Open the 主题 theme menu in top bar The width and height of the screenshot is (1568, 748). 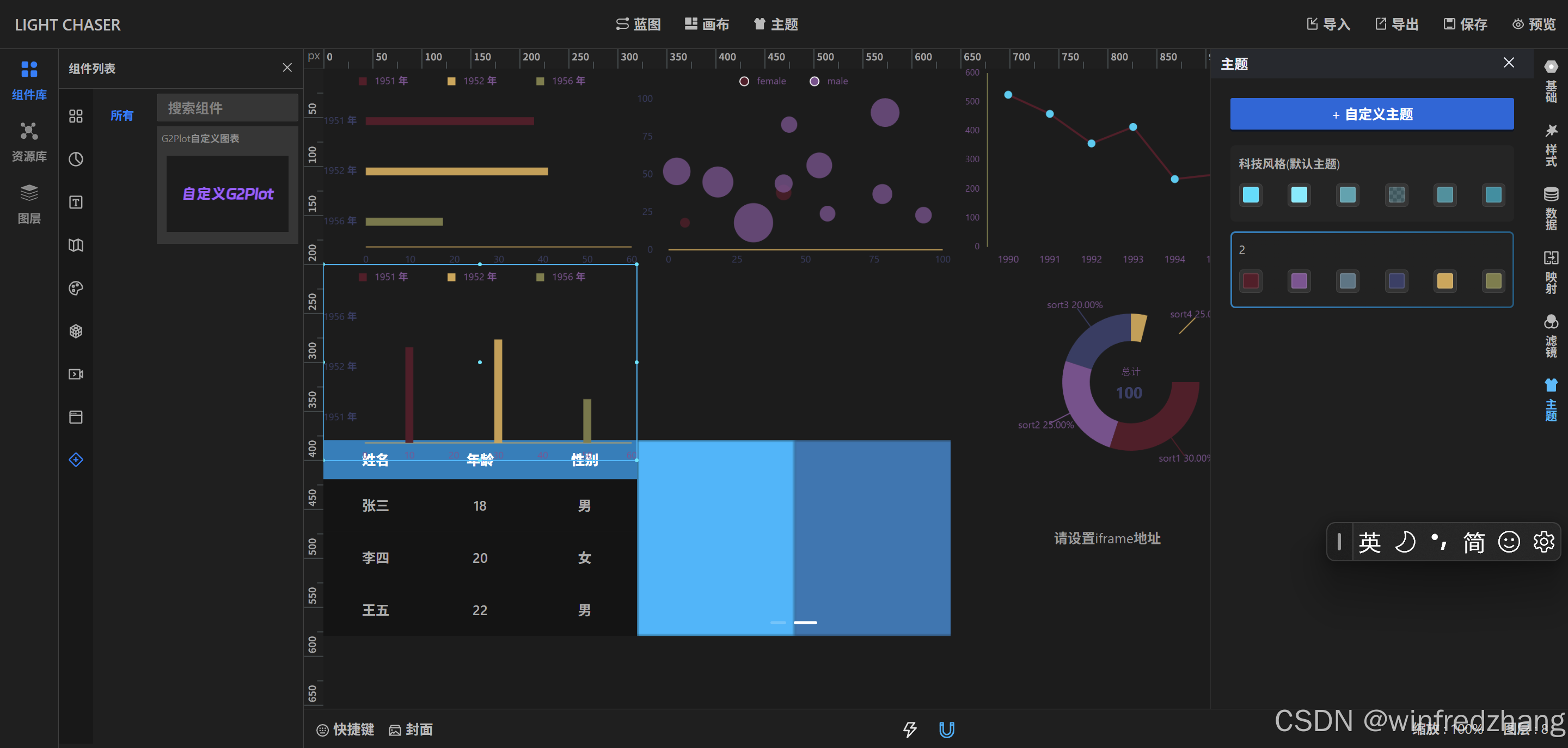click(775, 24)
